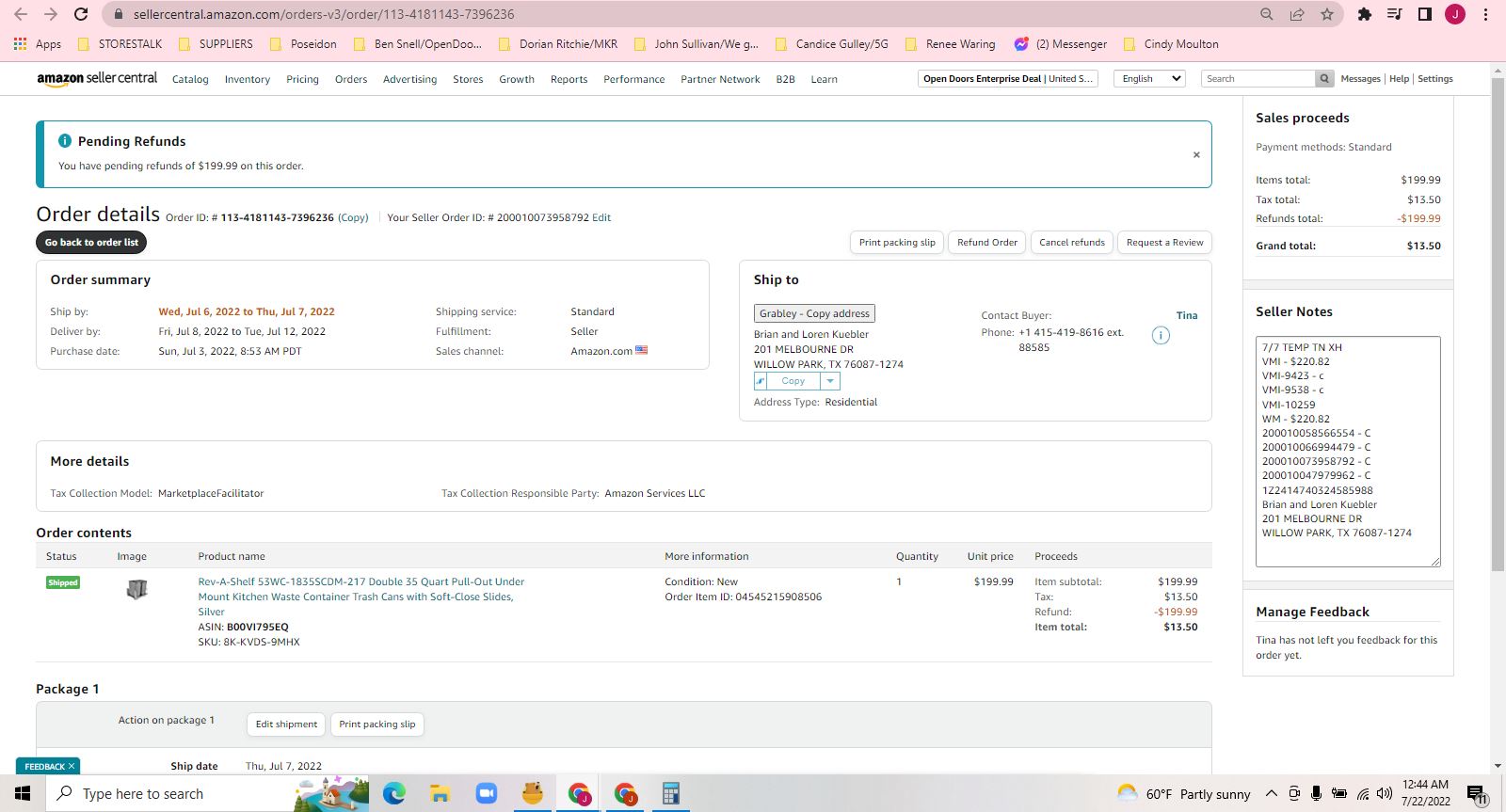The height and width of the screenshot is (812, 1506).
Task: Open the STORESTALK bookmark folder
Action: pos(120,44)
